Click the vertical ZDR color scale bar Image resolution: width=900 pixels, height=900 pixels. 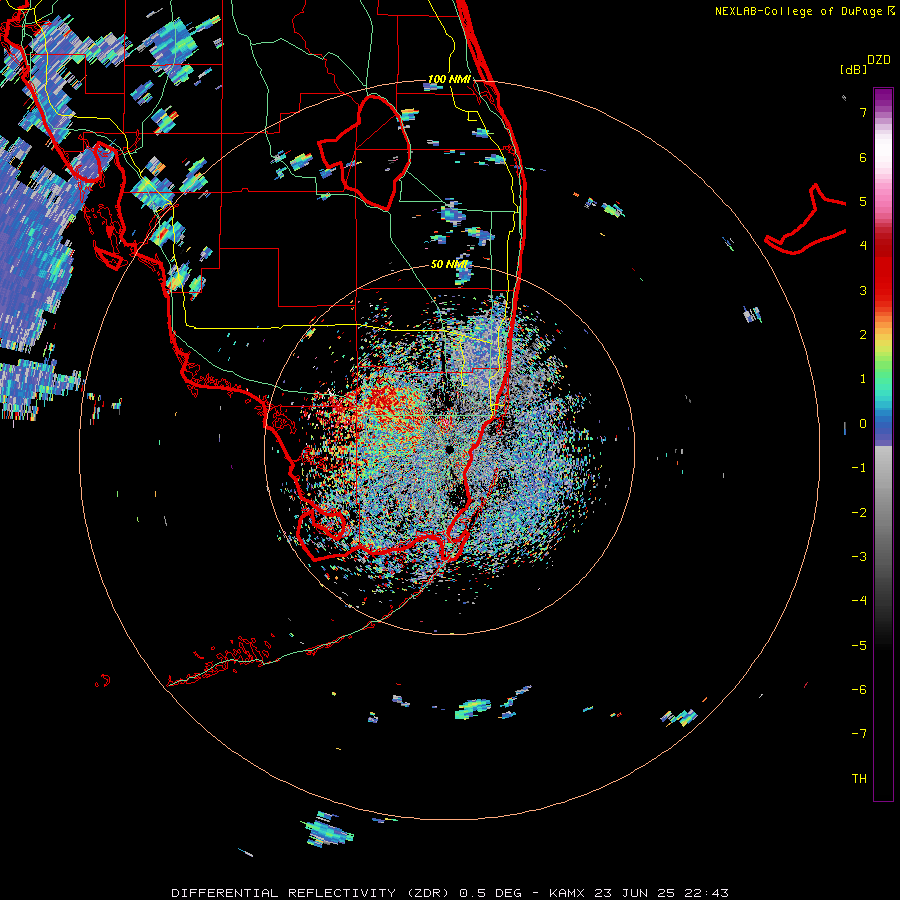click(883, 444)
